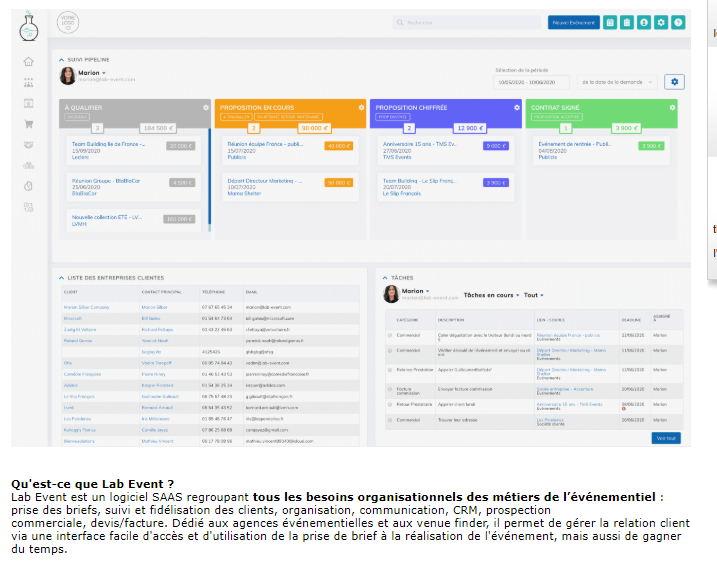Image resolution: width=717 pixels, height=561 pixels.
Task: Click the gear on the À Qualifier column
Action: 206,107
